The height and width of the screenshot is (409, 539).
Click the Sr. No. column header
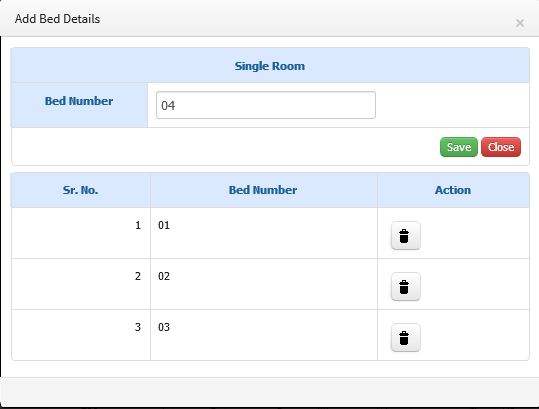(x=80, y=190)
